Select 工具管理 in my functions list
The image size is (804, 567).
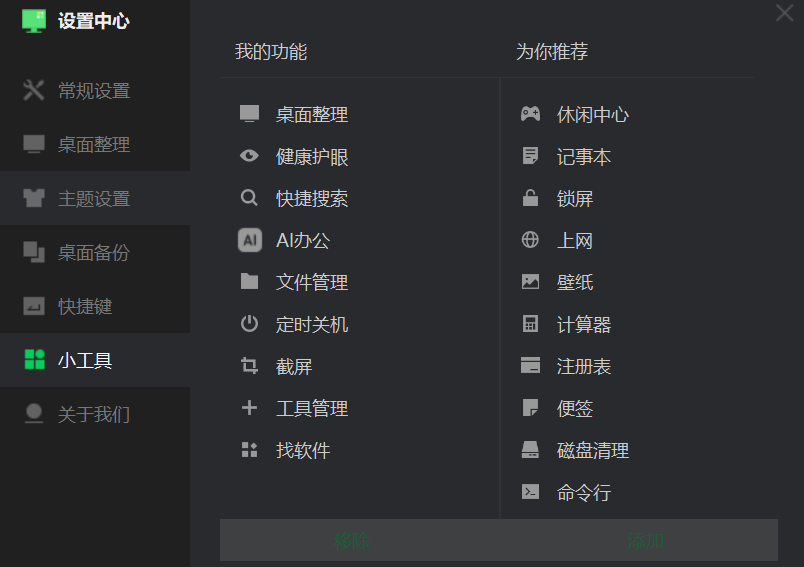click(311, 408)
